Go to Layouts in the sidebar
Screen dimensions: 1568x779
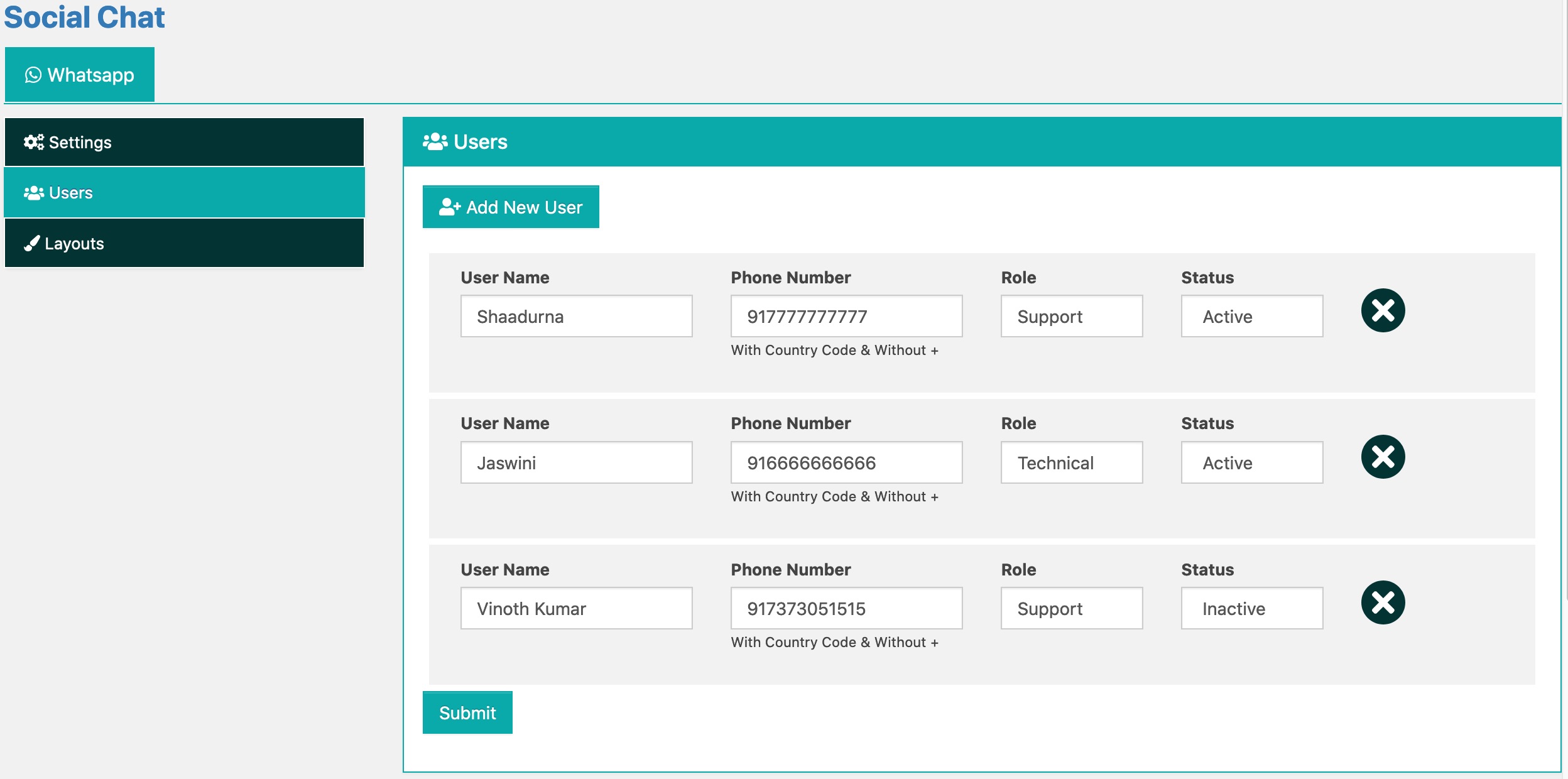[184, 243]
